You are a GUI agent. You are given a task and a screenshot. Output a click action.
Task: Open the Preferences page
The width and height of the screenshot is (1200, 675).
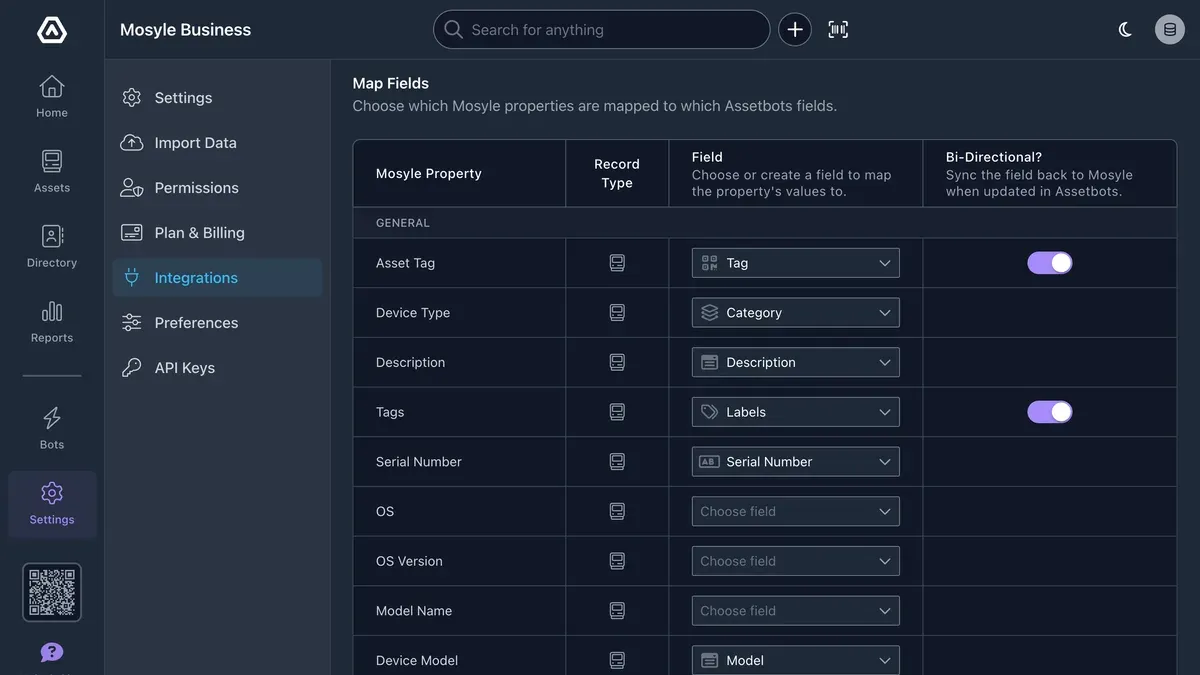[x=217, y=323]
